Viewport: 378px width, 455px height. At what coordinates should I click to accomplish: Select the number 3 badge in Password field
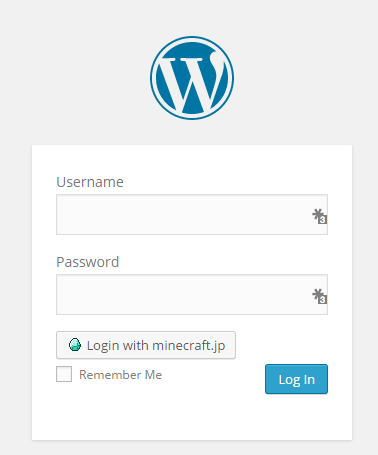point(322,300)
